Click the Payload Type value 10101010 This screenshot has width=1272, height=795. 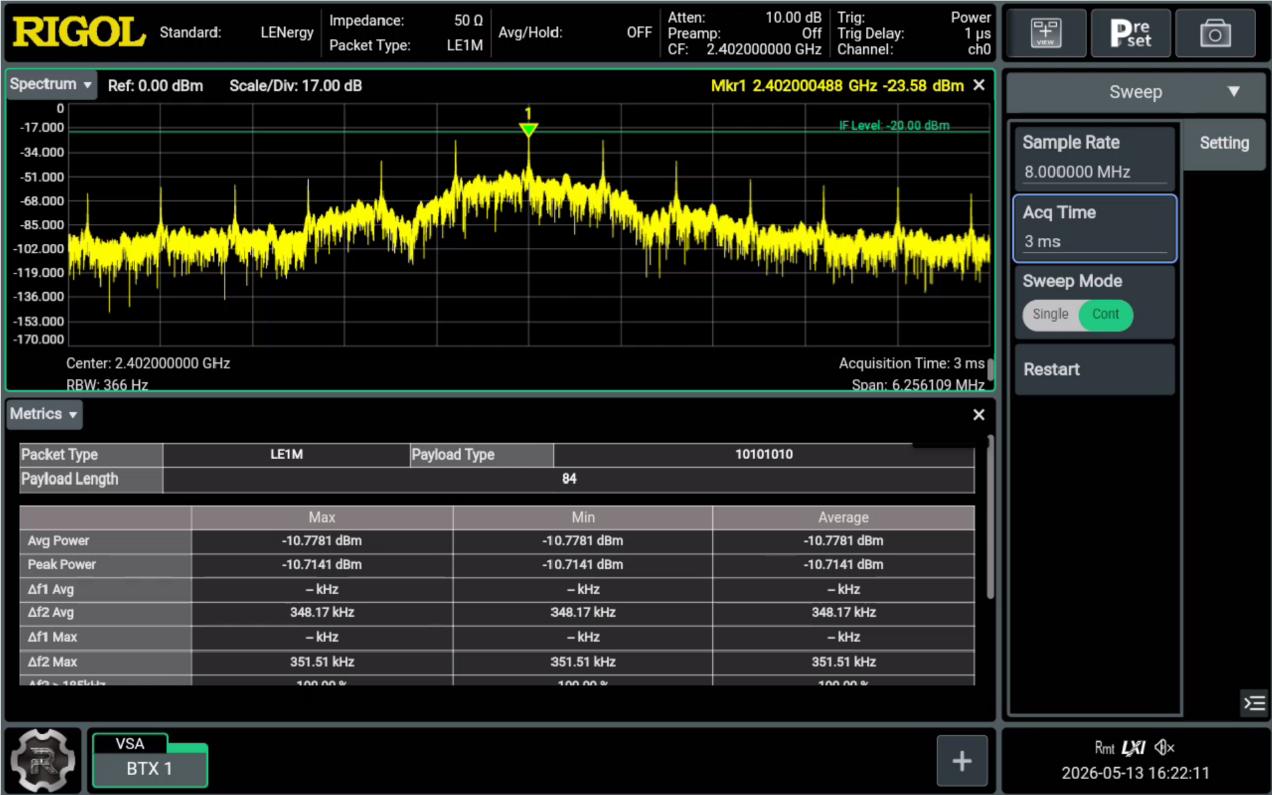coord(764,455)
